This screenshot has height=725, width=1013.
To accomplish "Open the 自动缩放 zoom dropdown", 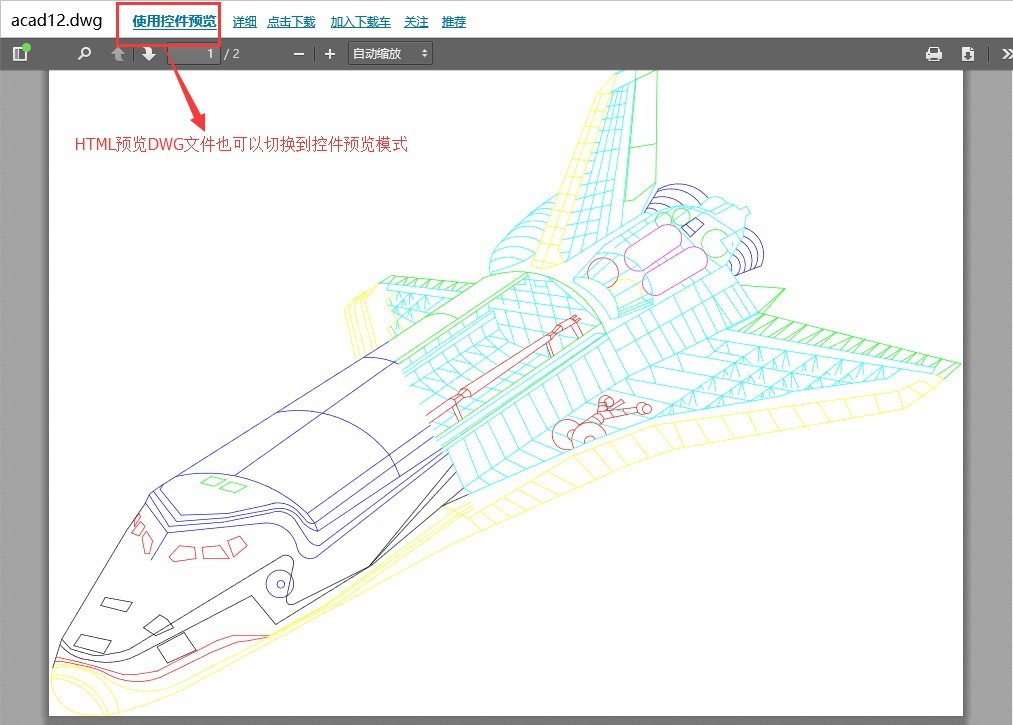I will tap(383, 53).
